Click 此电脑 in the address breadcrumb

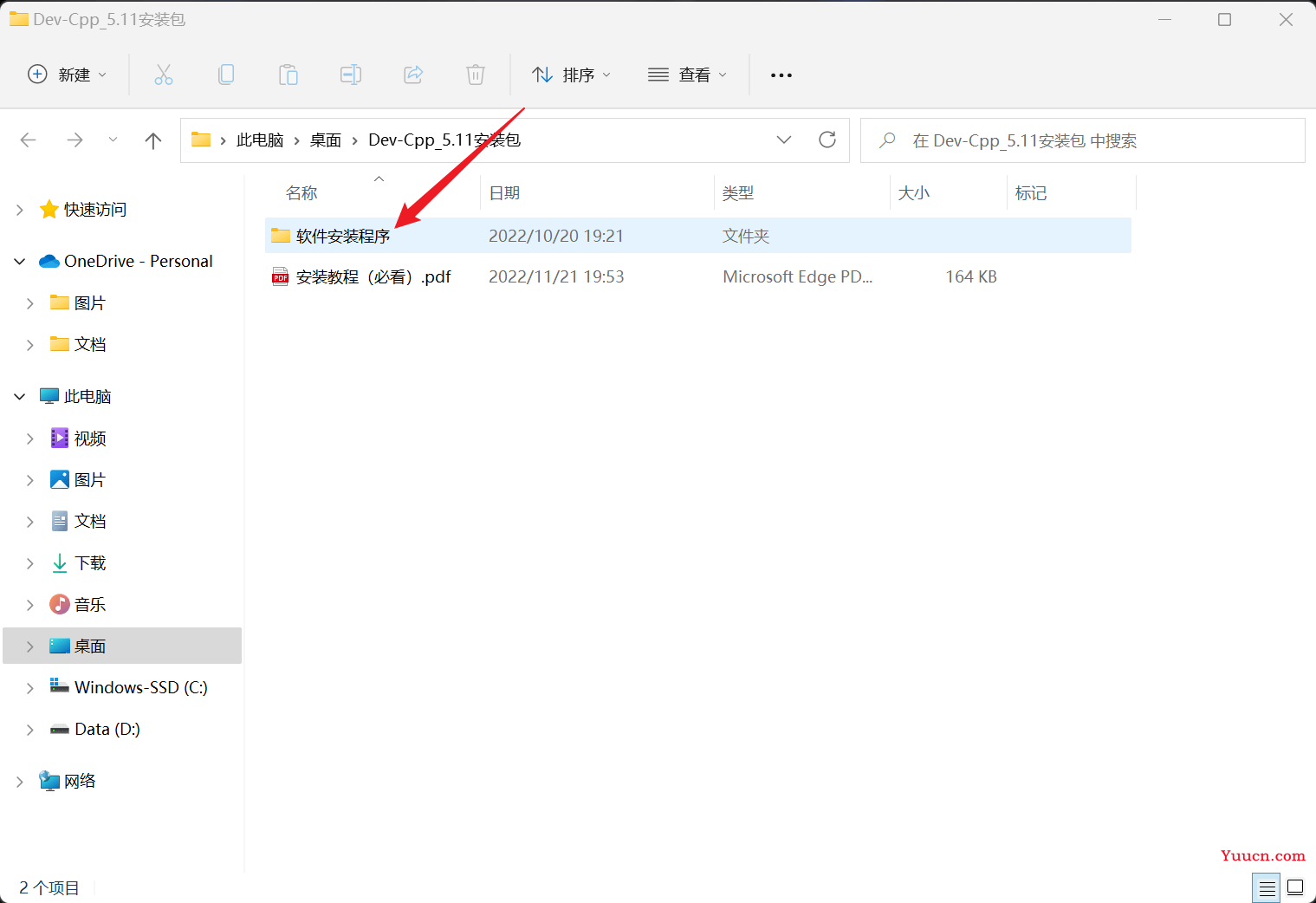260,140
